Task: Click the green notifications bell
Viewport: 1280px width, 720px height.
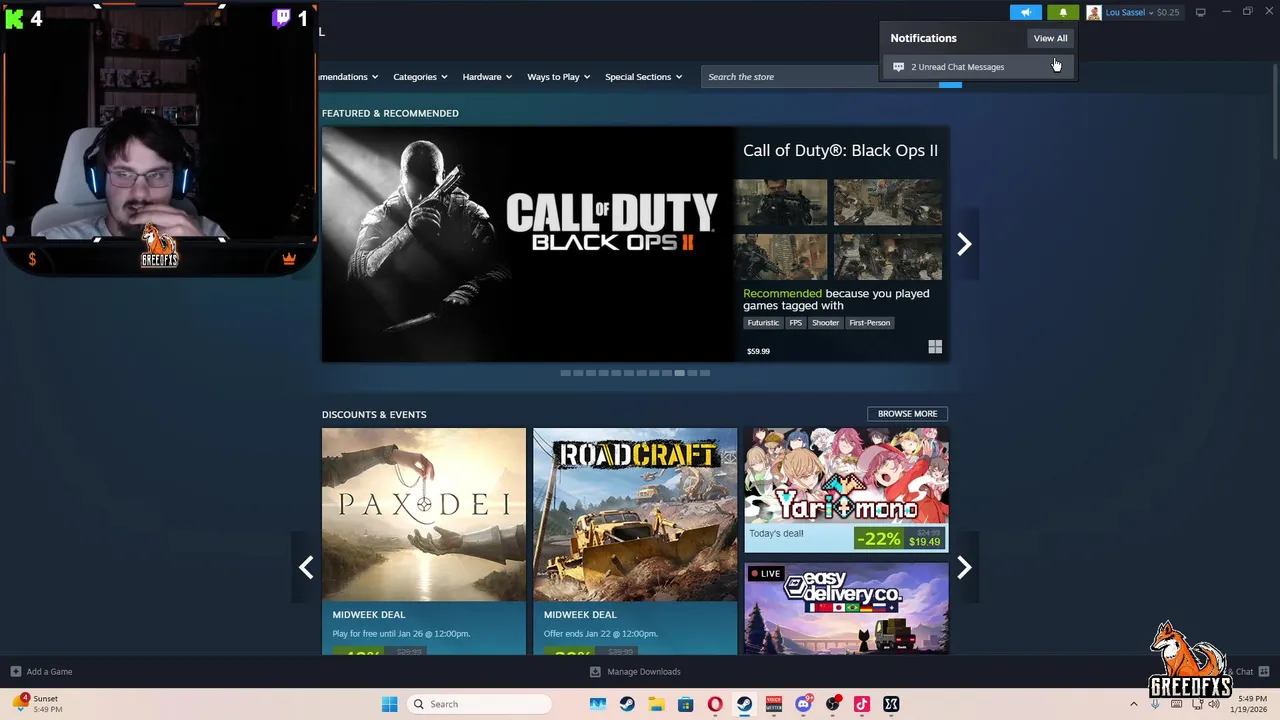Action: click(1063, 12)
